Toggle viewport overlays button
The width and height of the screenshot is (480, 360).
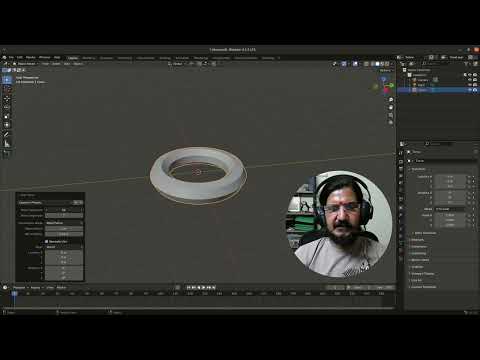(355, 64)
